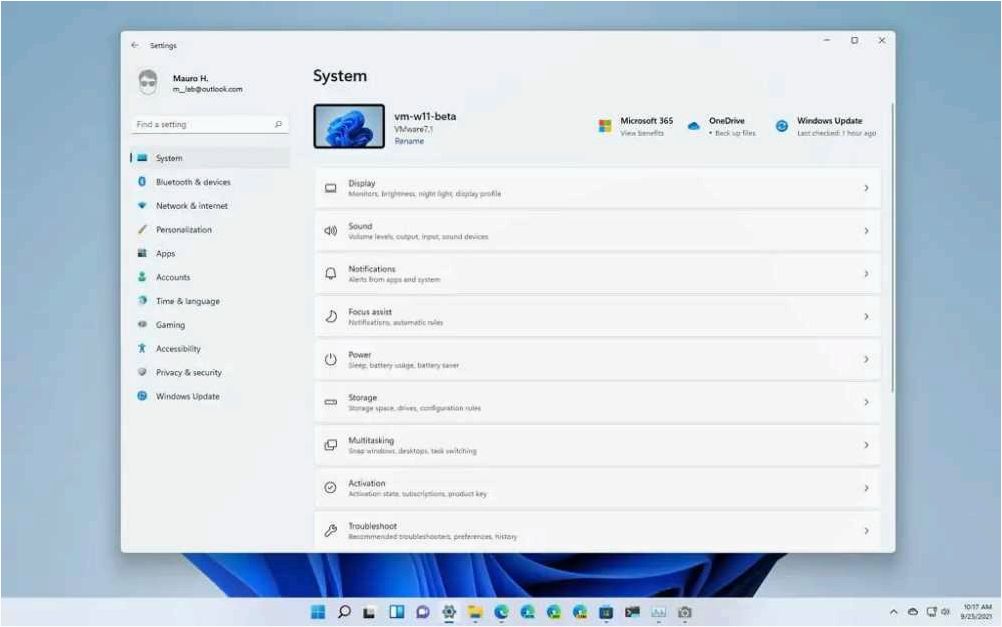Click the m_lab@outlook.com account email

pyautogui.click(x=208, y=89)
